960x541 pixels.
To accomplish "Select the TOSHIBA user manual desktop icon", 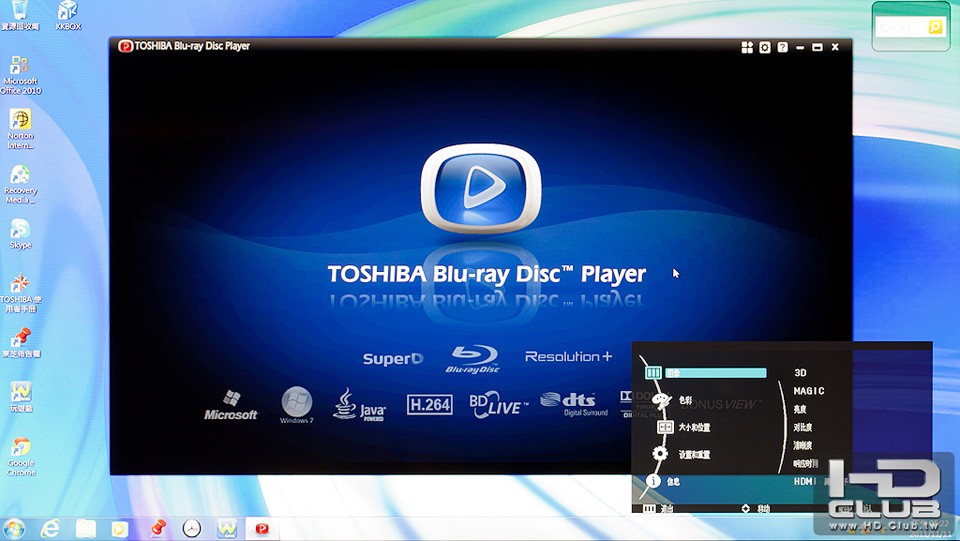I will (x=20, y=293).
